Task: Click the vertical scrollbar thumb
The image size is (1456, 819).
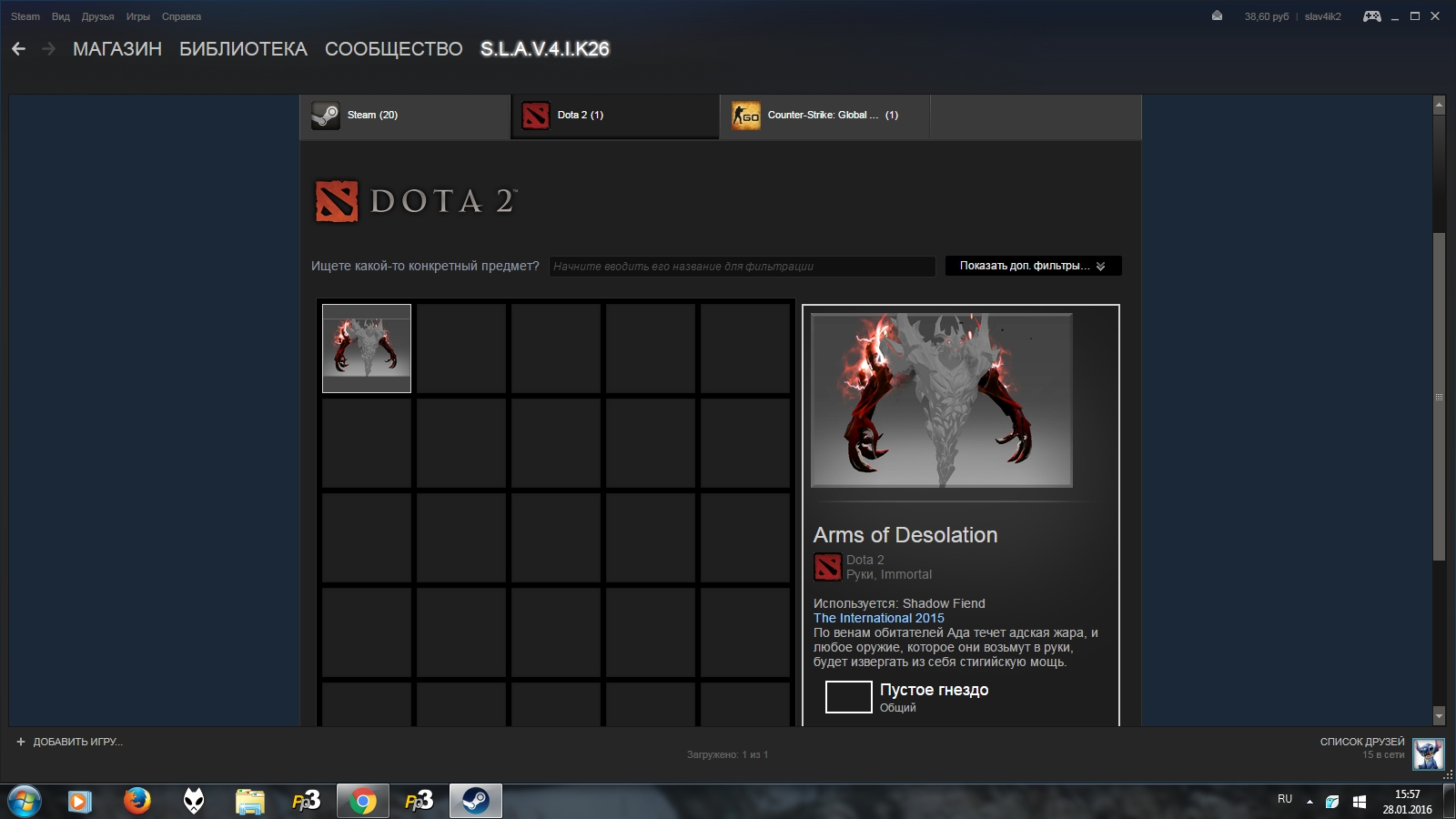Action: click(1439, 397)
